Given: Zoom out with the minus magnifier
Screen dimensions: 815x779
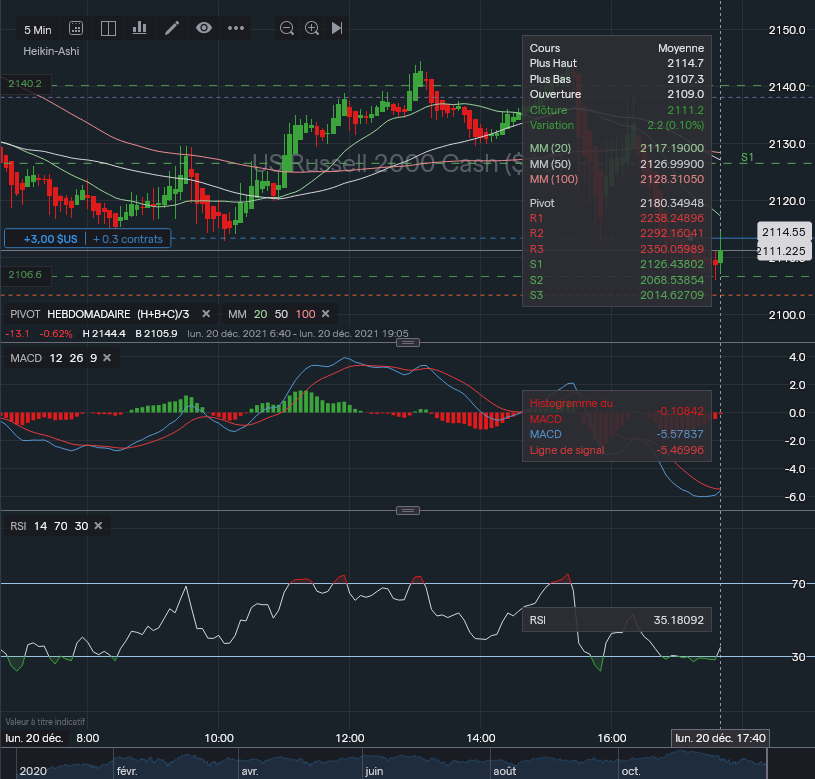Looking at the screenshot, I should (x=287, y=28).
